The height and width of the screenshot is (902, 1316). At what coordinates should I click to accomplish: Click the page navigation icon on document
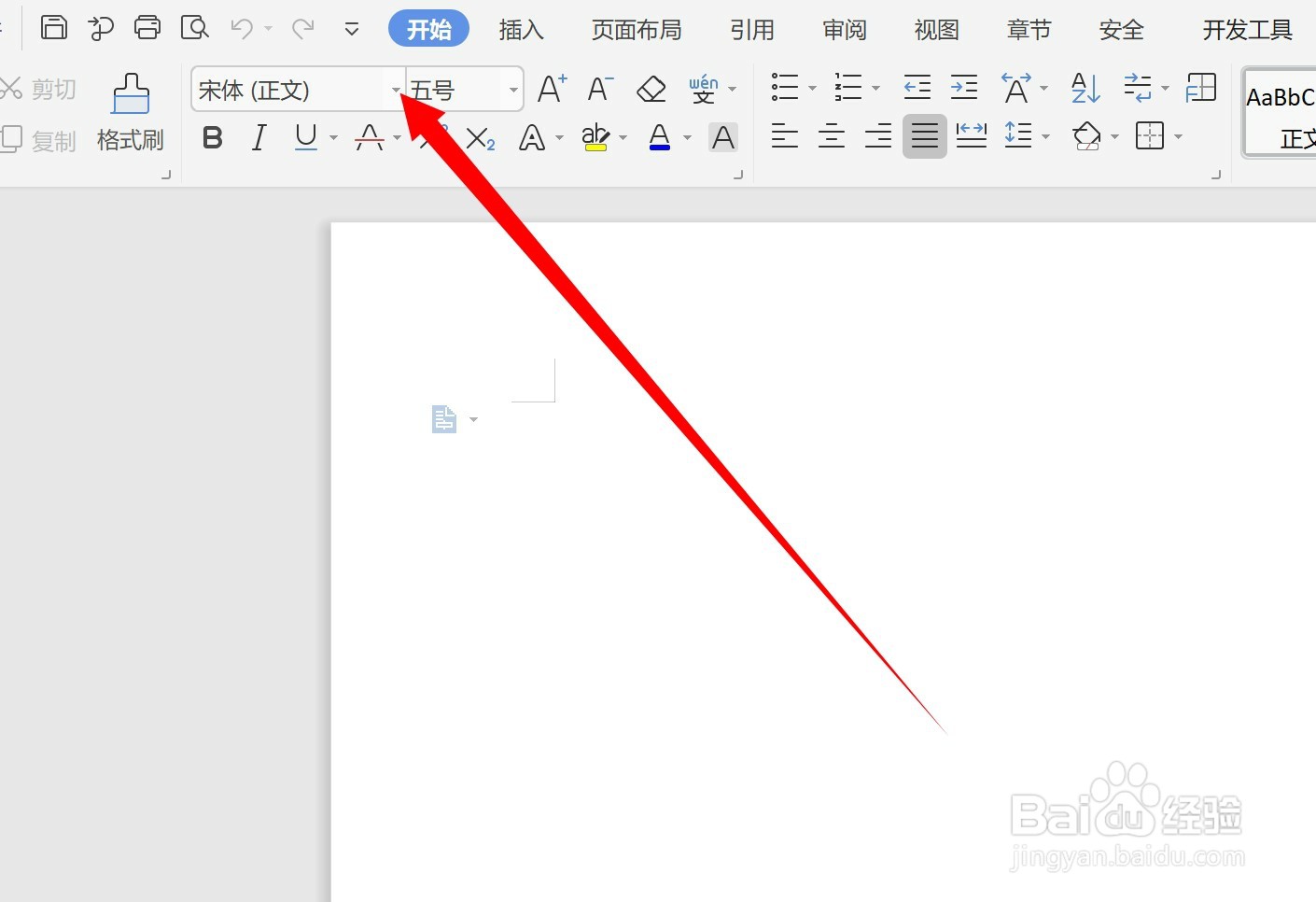click(444, 419)
